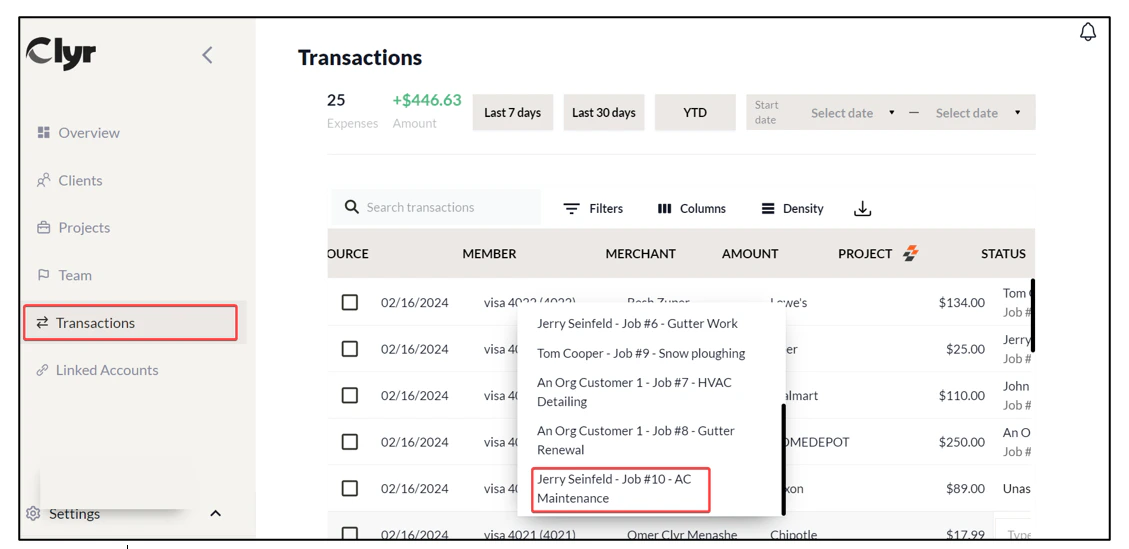Viewport: 1129px width, 549px height.
Task: Click the Clyr logo
Action: pos(61,53)
